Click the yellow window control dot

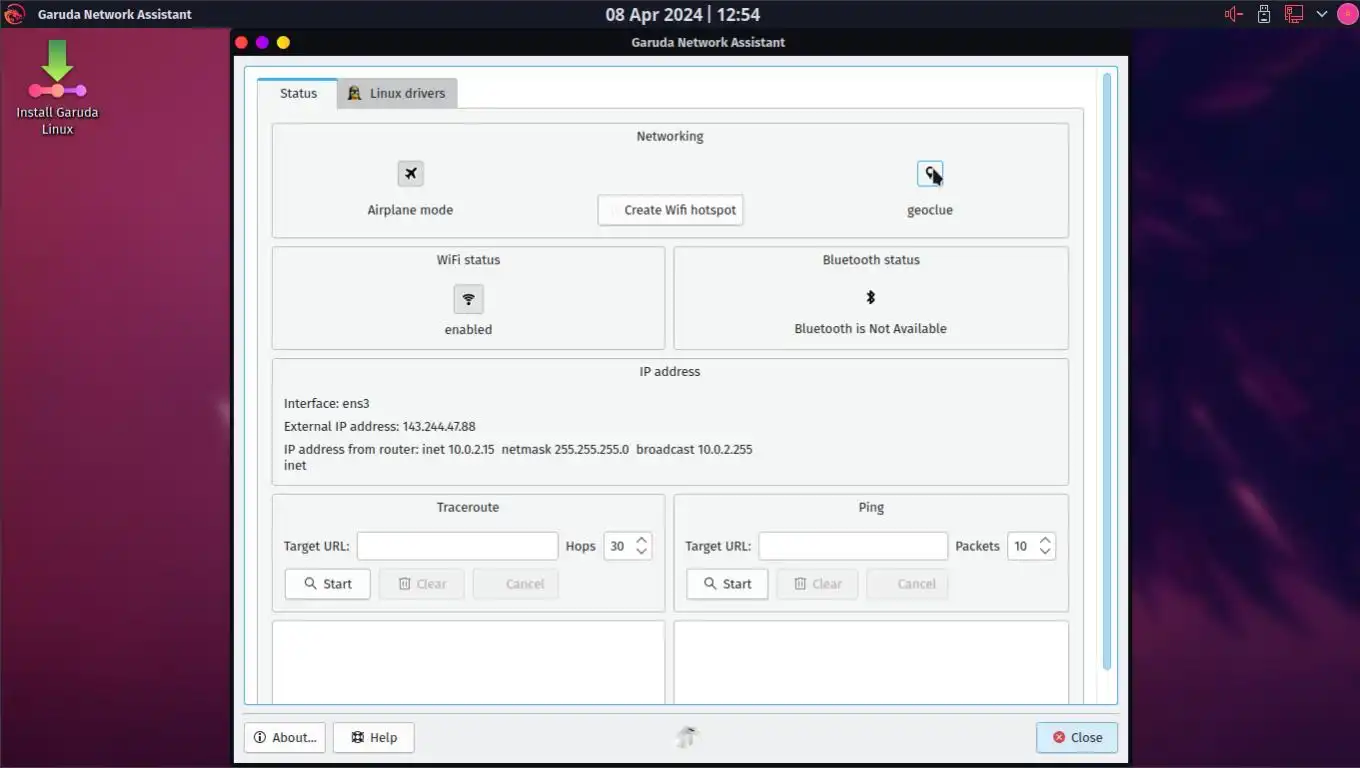[283, 42]
